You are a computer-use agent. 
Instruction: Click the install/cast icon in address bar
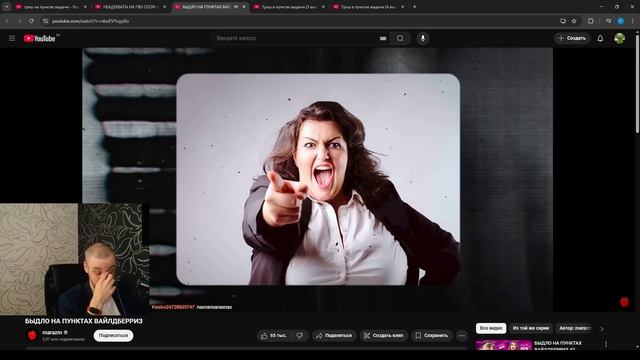click(x=563, y=21)
